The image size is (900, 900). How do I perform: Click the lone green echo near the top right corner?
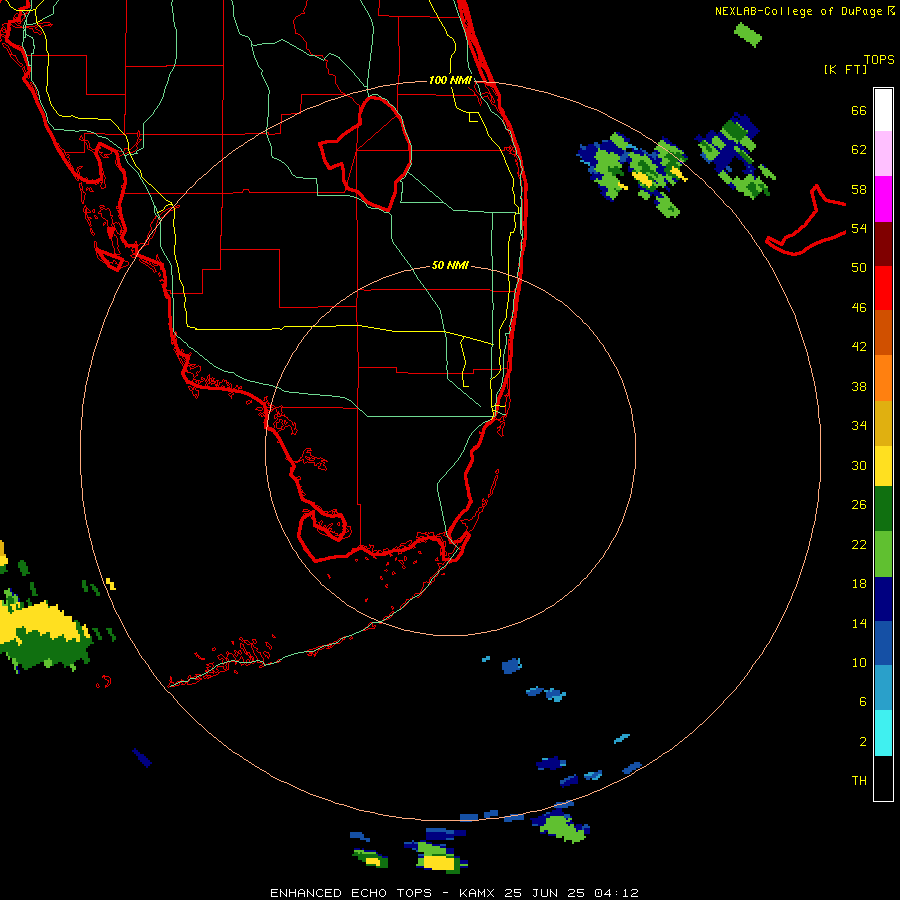click(748, 34)
